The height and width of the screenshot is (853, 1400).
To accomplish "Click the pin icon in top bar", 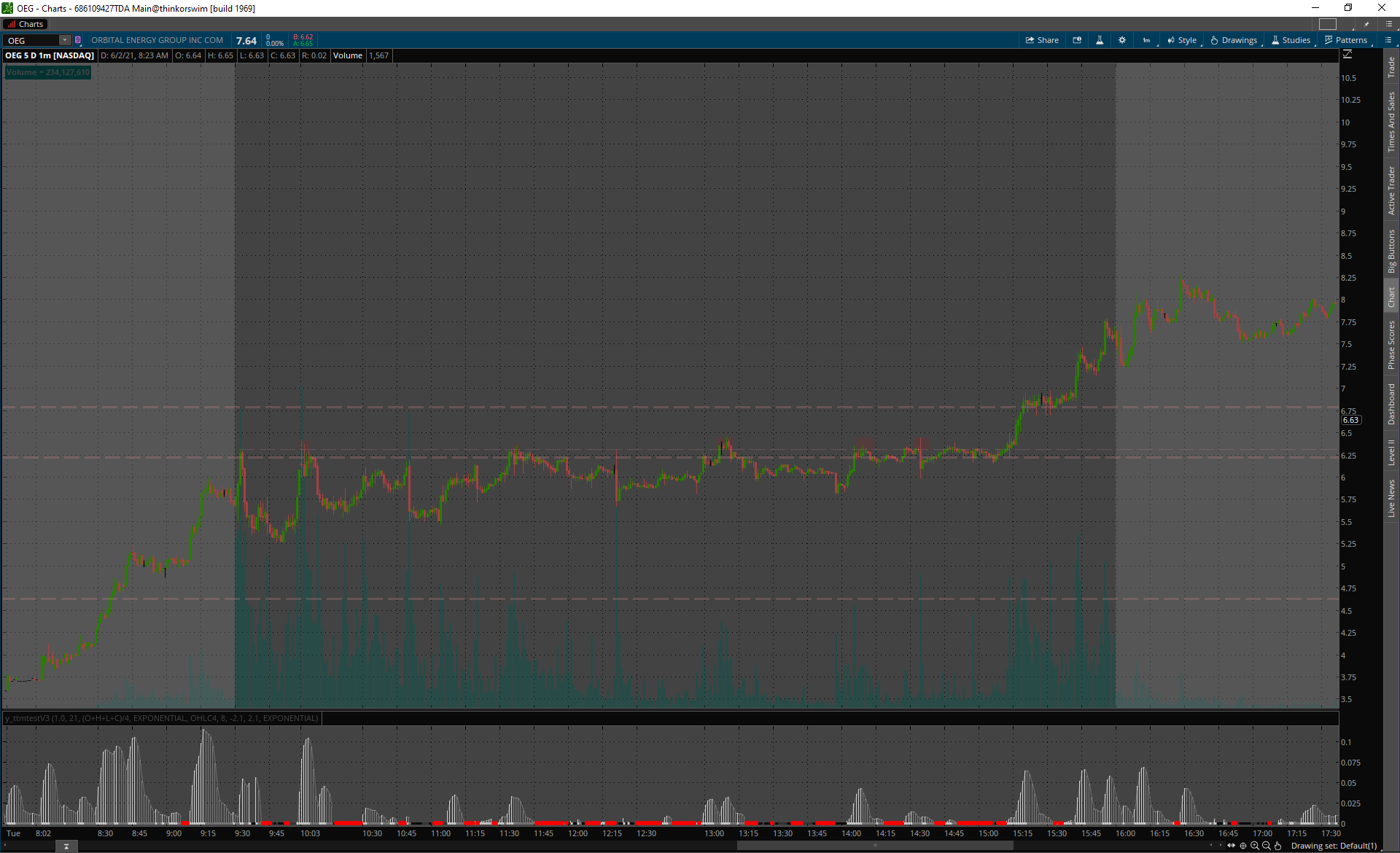I will pyautogui.click(x=1366, y=24).
